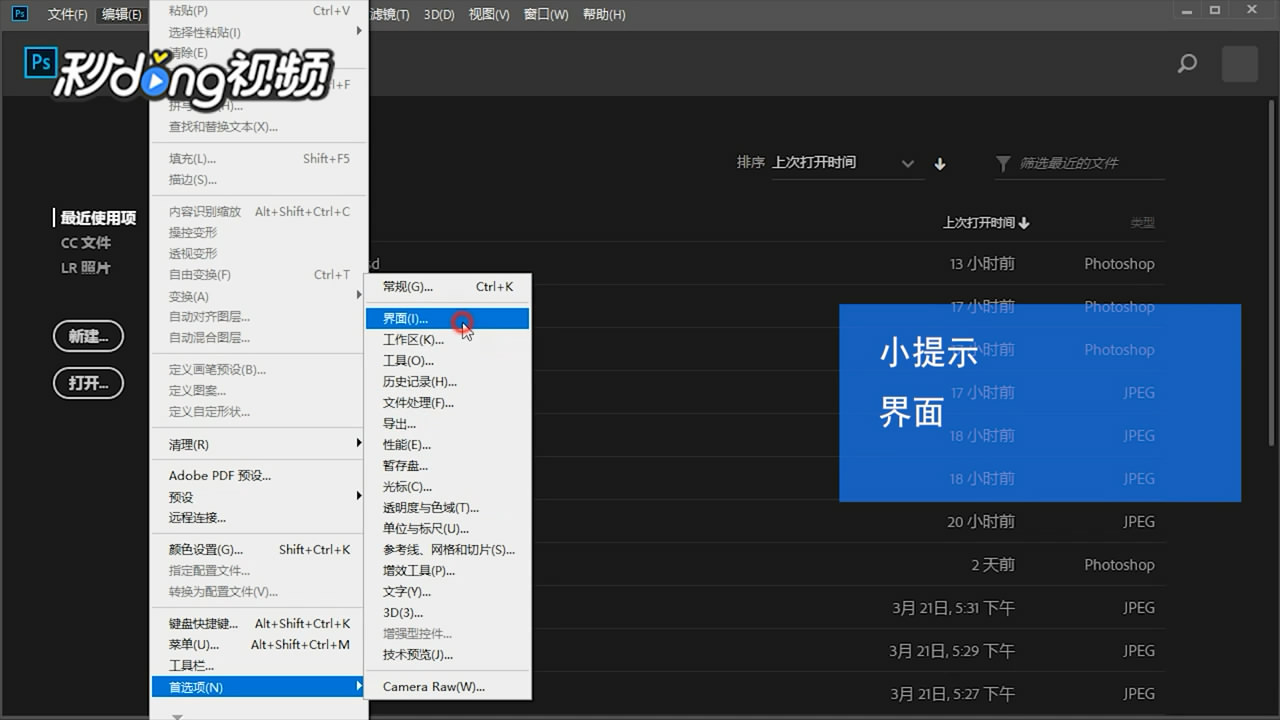Select 光标(C)... preferences entry

coord(447,486)
